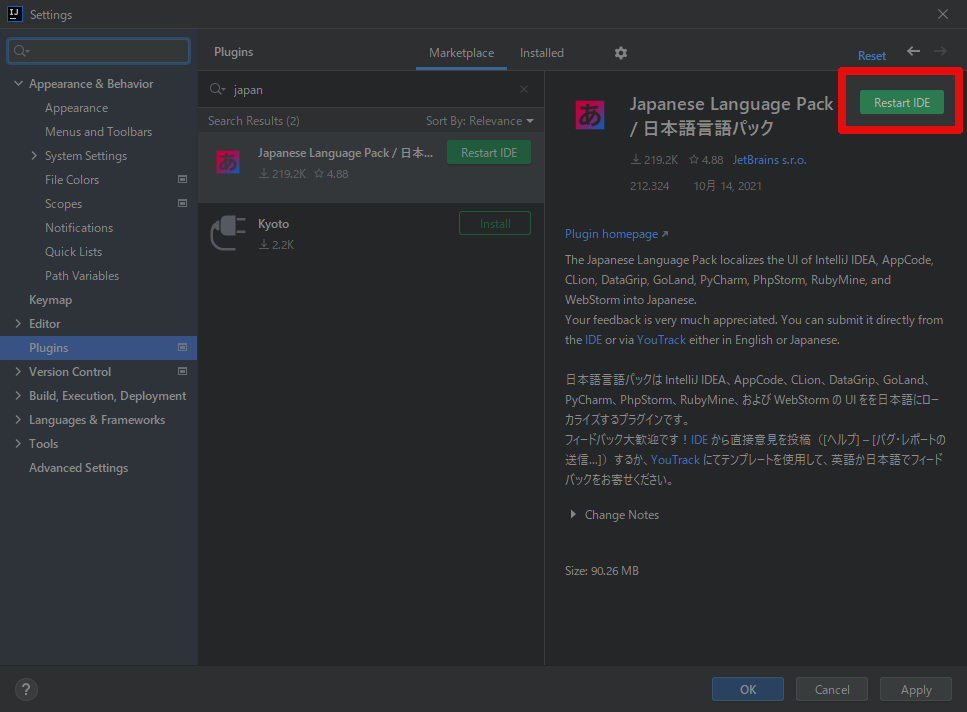Expand Languages & Frameworks section
The image size is (967, 712).
(x=18, y=420)
